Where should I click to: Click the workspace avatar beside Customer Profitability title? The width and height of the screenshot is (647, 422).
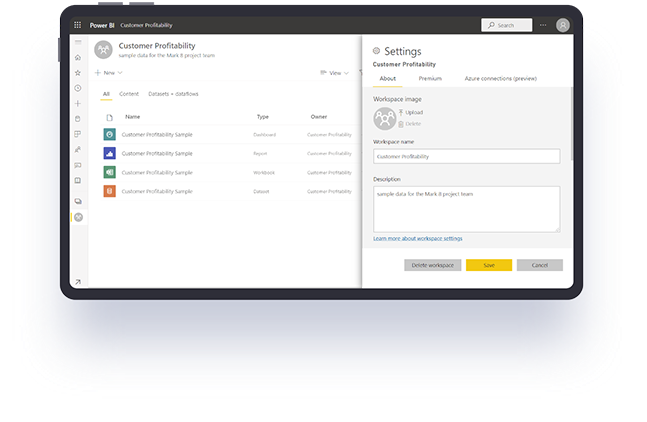(x=103, y=50)
